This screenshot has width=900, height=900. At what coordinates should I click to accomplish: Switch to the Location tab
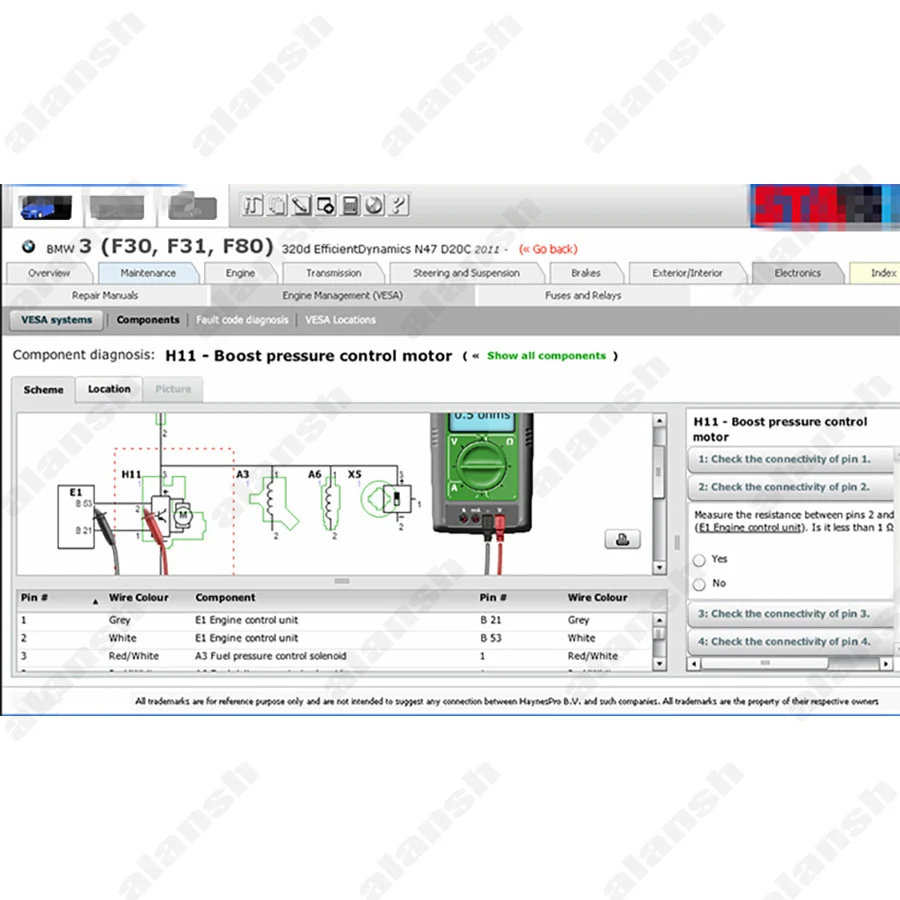[x=109, y=389]
